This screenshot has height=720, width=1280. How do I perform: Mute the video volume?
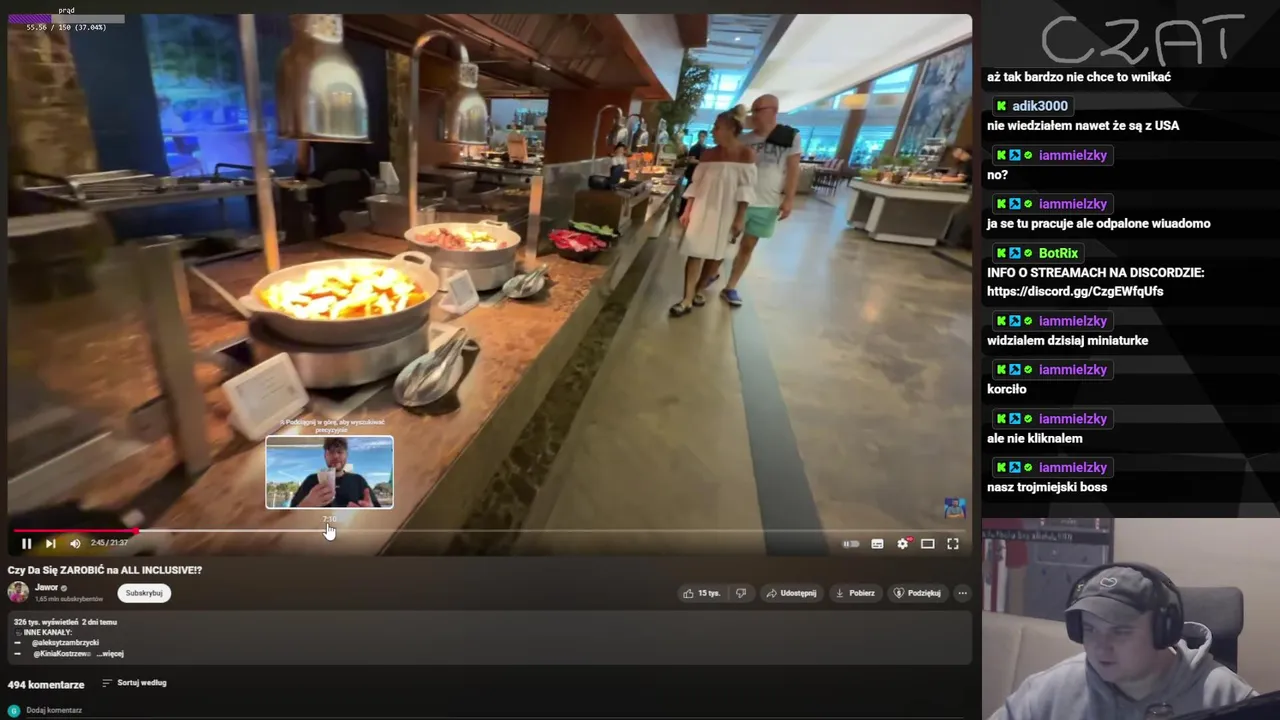pos(75,543)
